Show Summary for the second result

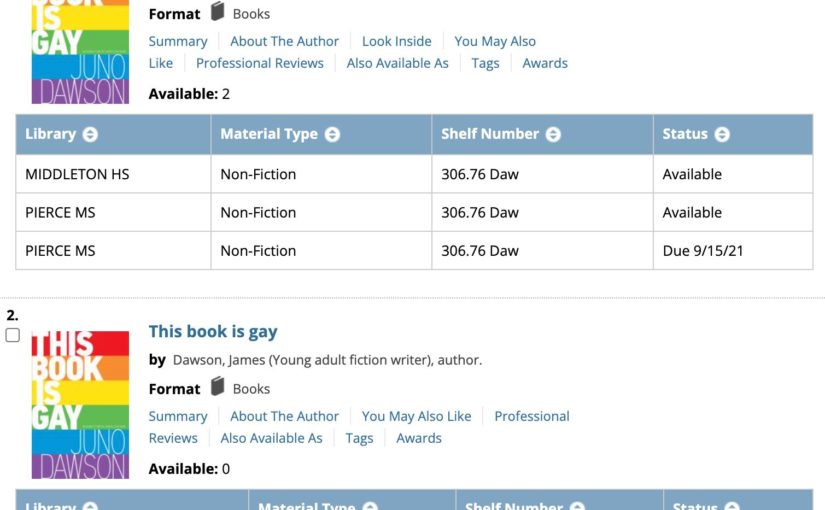[x=178, y=416]
